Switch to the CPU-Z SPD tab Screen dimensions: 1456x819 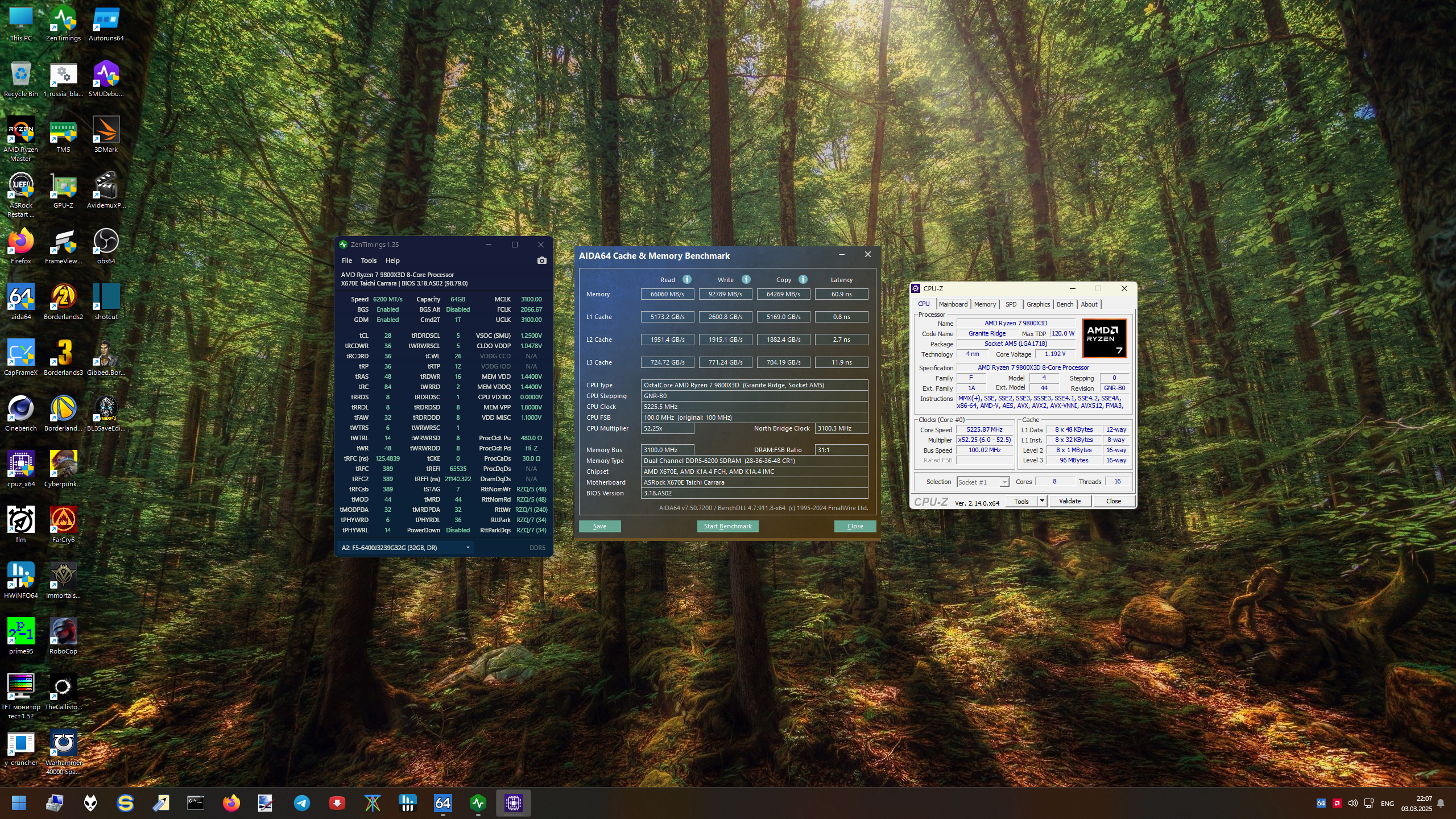pos(1011,304)
